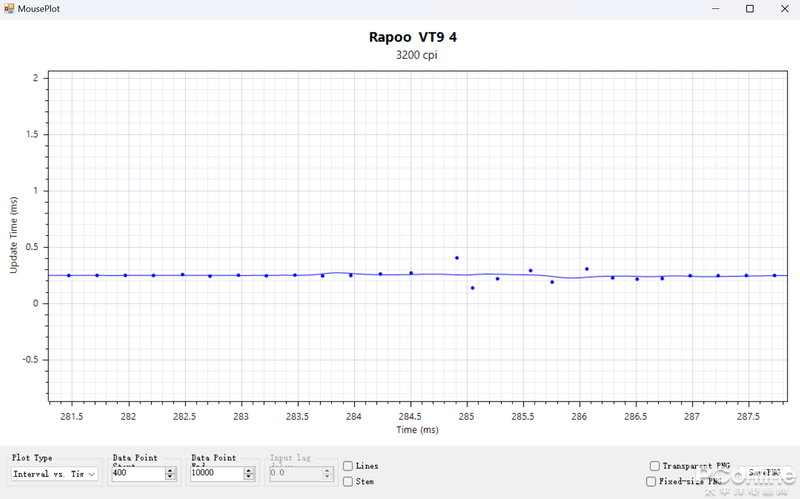800x499 pixels.
Task: Decrease Data Point End with down arrow
Action: (248, 477)
